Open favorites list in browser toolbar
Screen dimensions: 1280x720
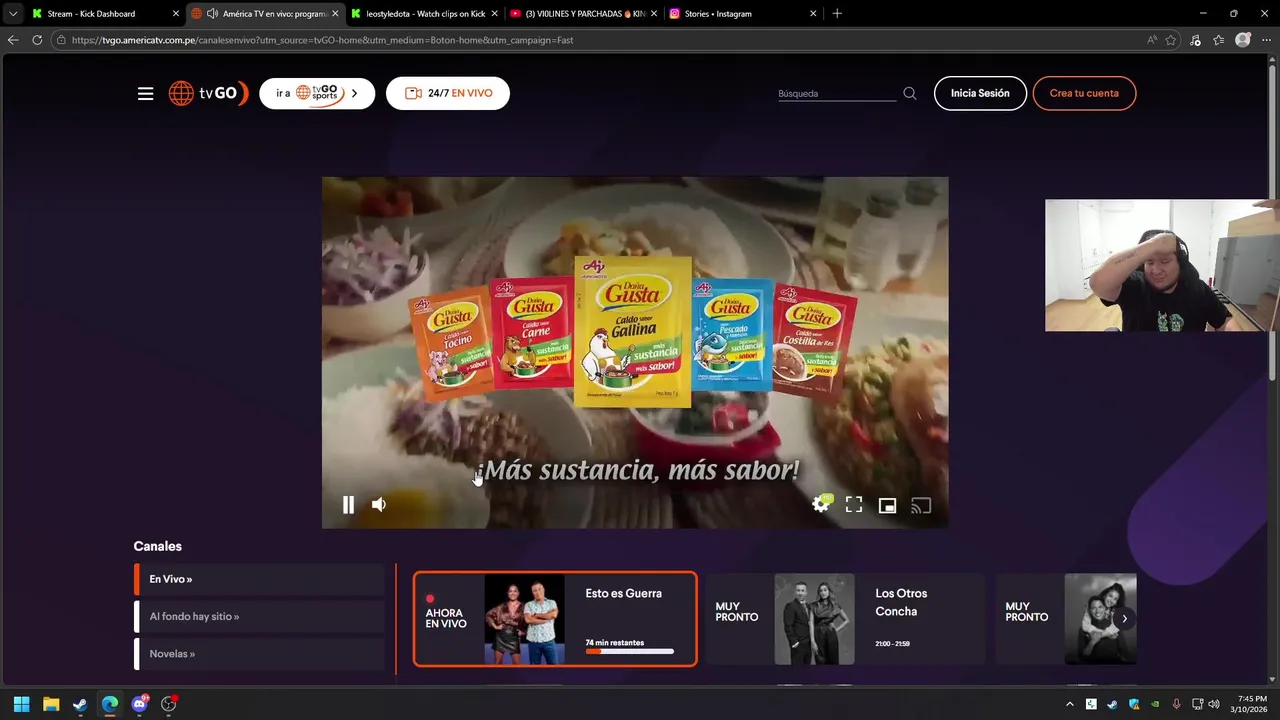pos(1219,40)
